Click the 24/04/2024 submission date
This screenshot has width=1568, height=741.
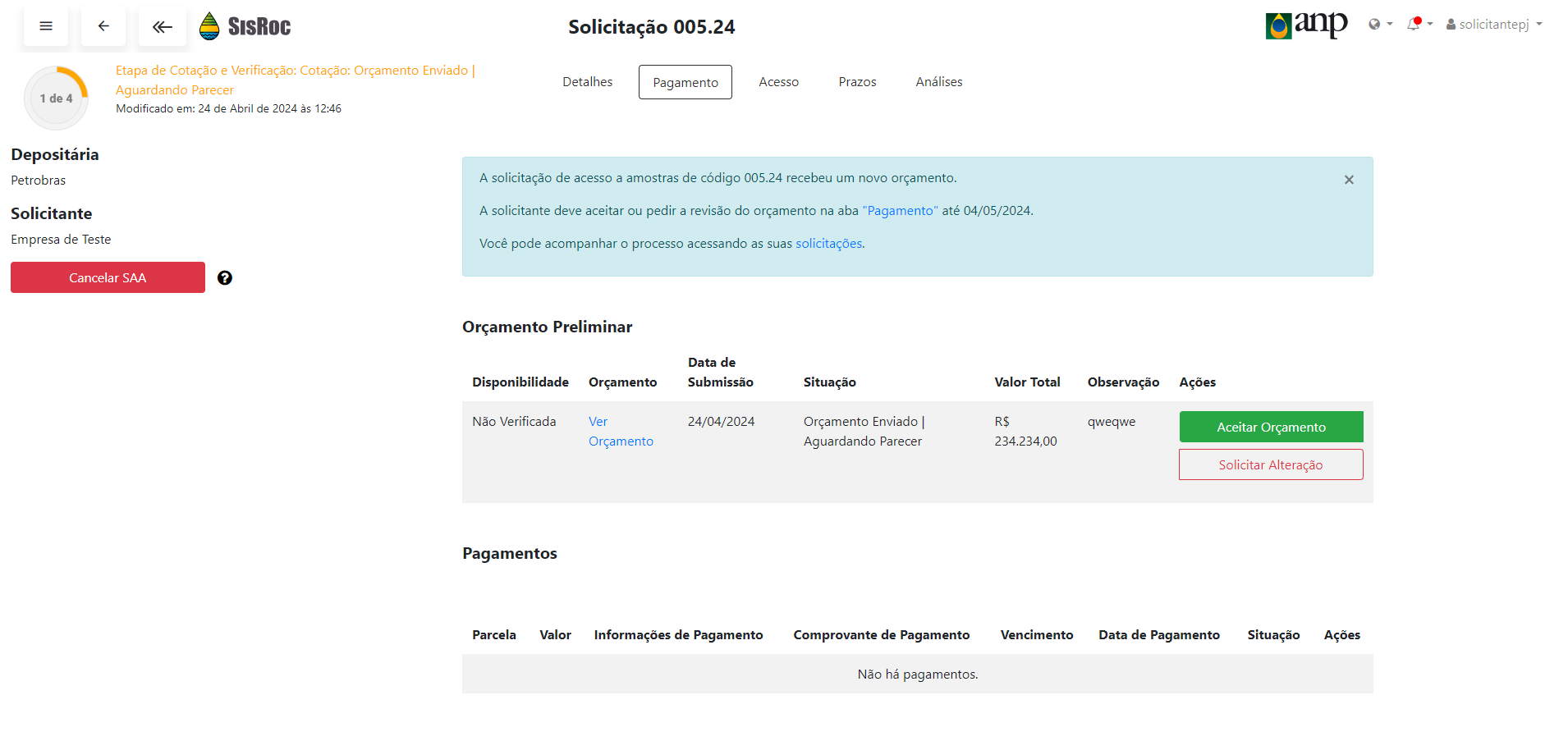(721, 422)
